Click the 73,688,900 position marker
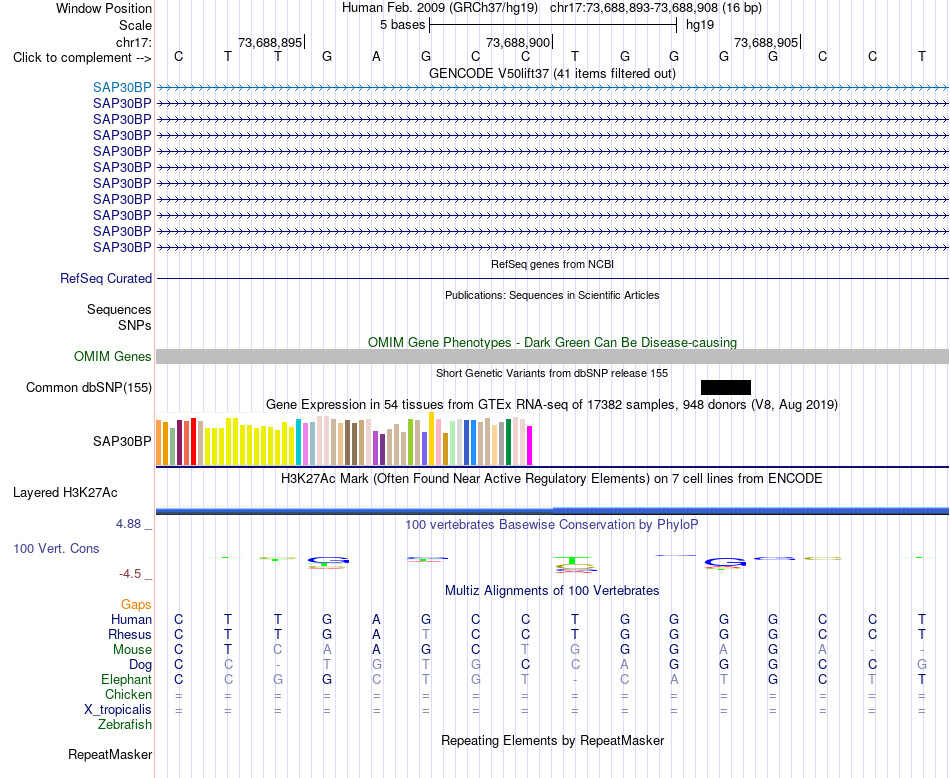This screenshot has width=950, height=778. [518, 42]
